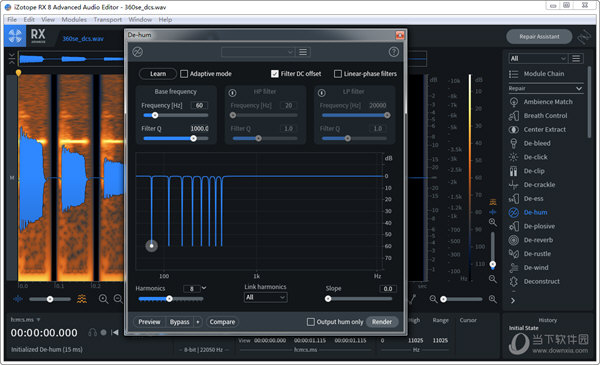This screenshot has height=365, width=600.
Task: Adjust the Base frequency slider handle
Action: tap(155, 115)
